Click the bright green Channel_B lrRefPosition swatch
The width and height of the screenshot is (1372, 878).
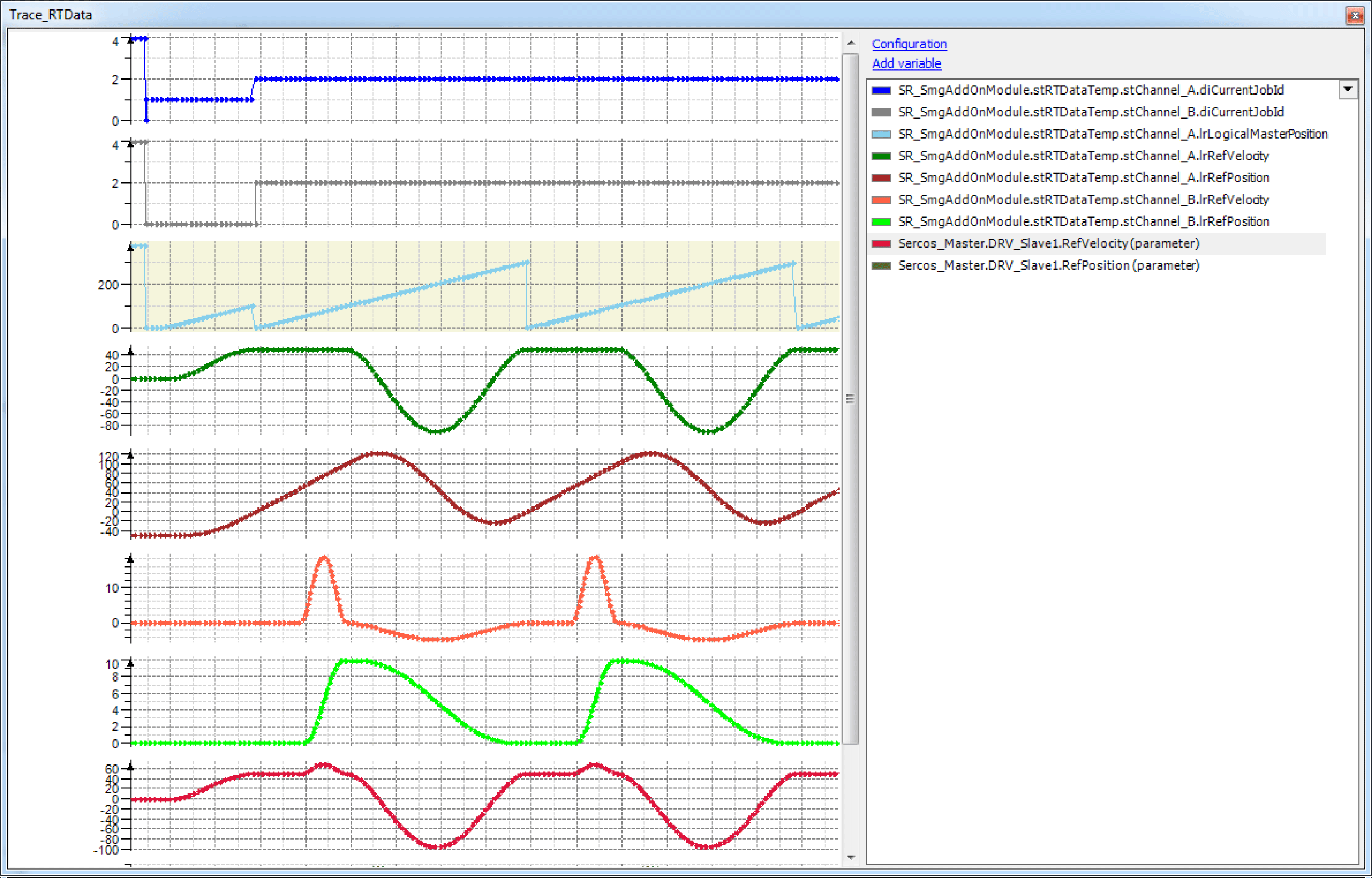881,222
